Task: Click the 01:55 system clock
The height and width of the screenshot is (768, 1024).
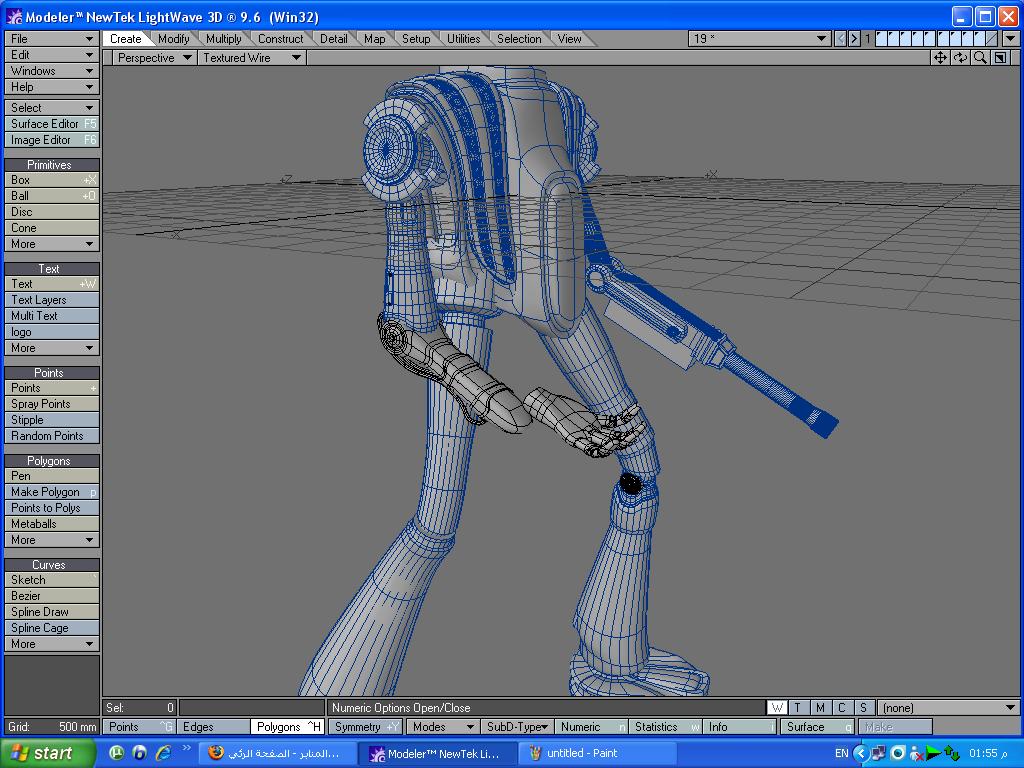Action: point(991,753)
